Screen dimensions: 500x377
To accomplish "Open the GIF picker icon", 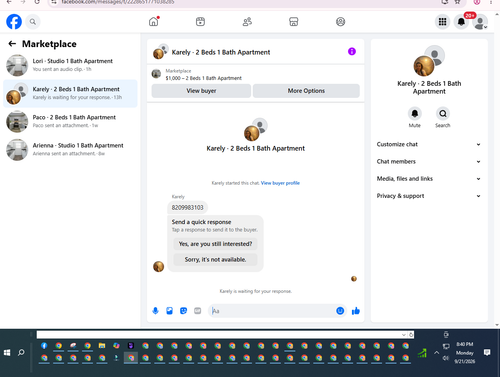I will [197, 311].
